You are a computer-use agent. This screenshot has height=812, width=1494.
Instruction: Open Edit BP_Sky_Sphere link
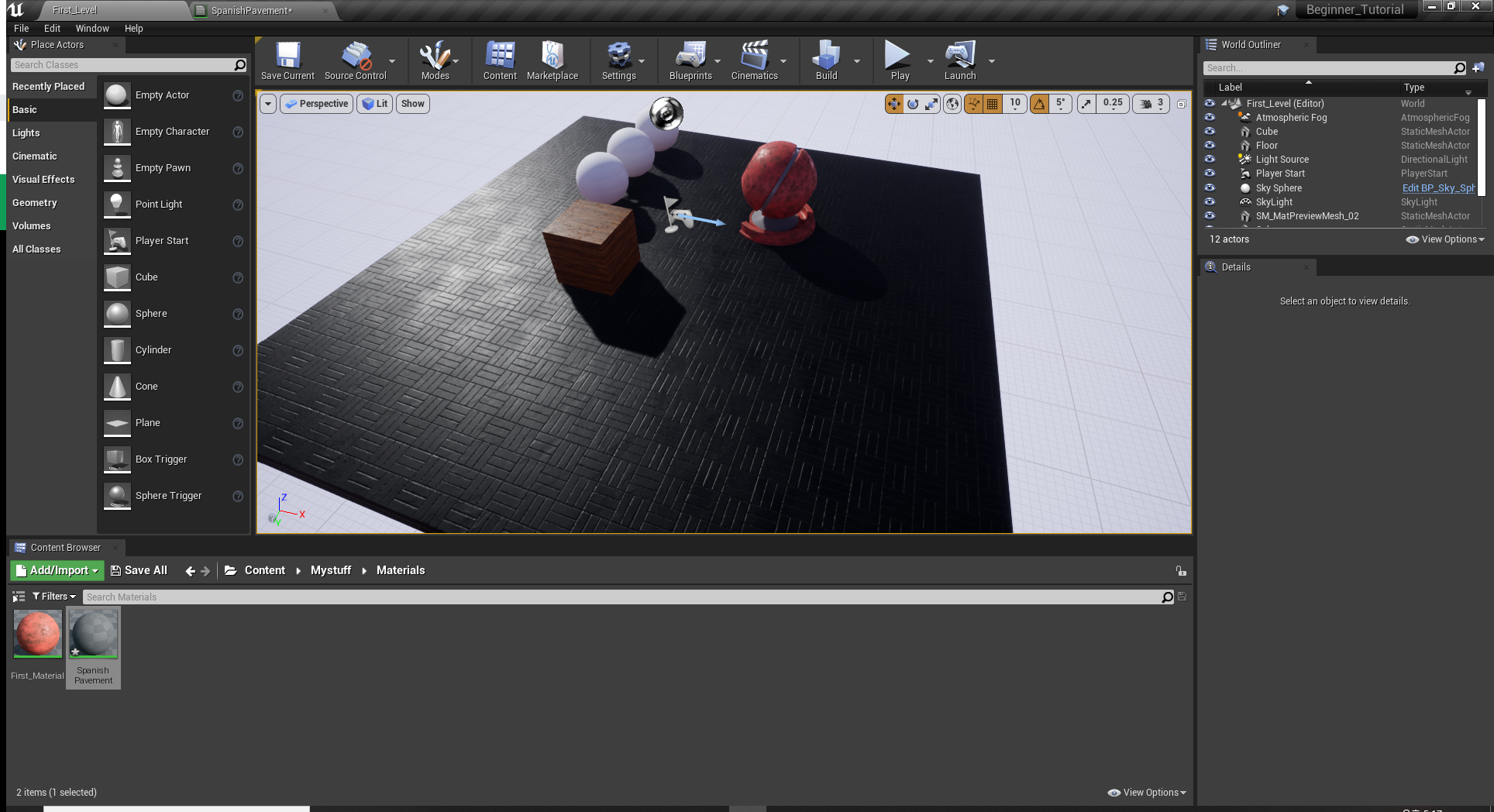[x=1438, y=188]
